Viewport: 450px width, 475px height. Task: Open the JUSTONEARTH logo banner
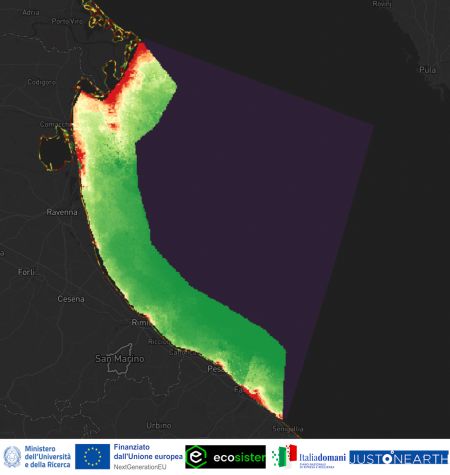[399, 457]
